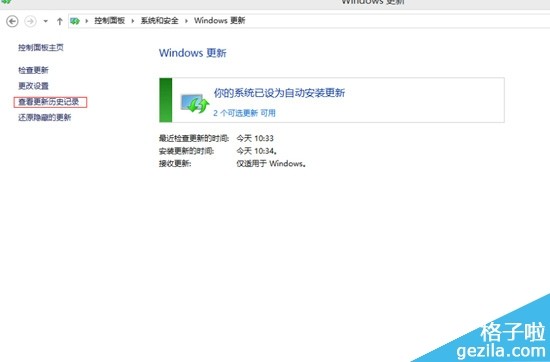Click the 今天 10:33 last check time
This screenshot has height=362, width=550.
point(255,138)
